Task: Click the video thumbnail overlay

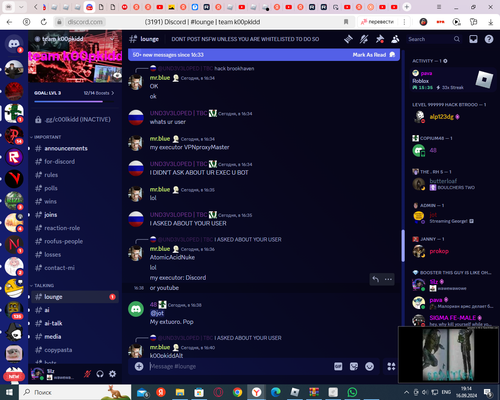Action: point(449,354)
